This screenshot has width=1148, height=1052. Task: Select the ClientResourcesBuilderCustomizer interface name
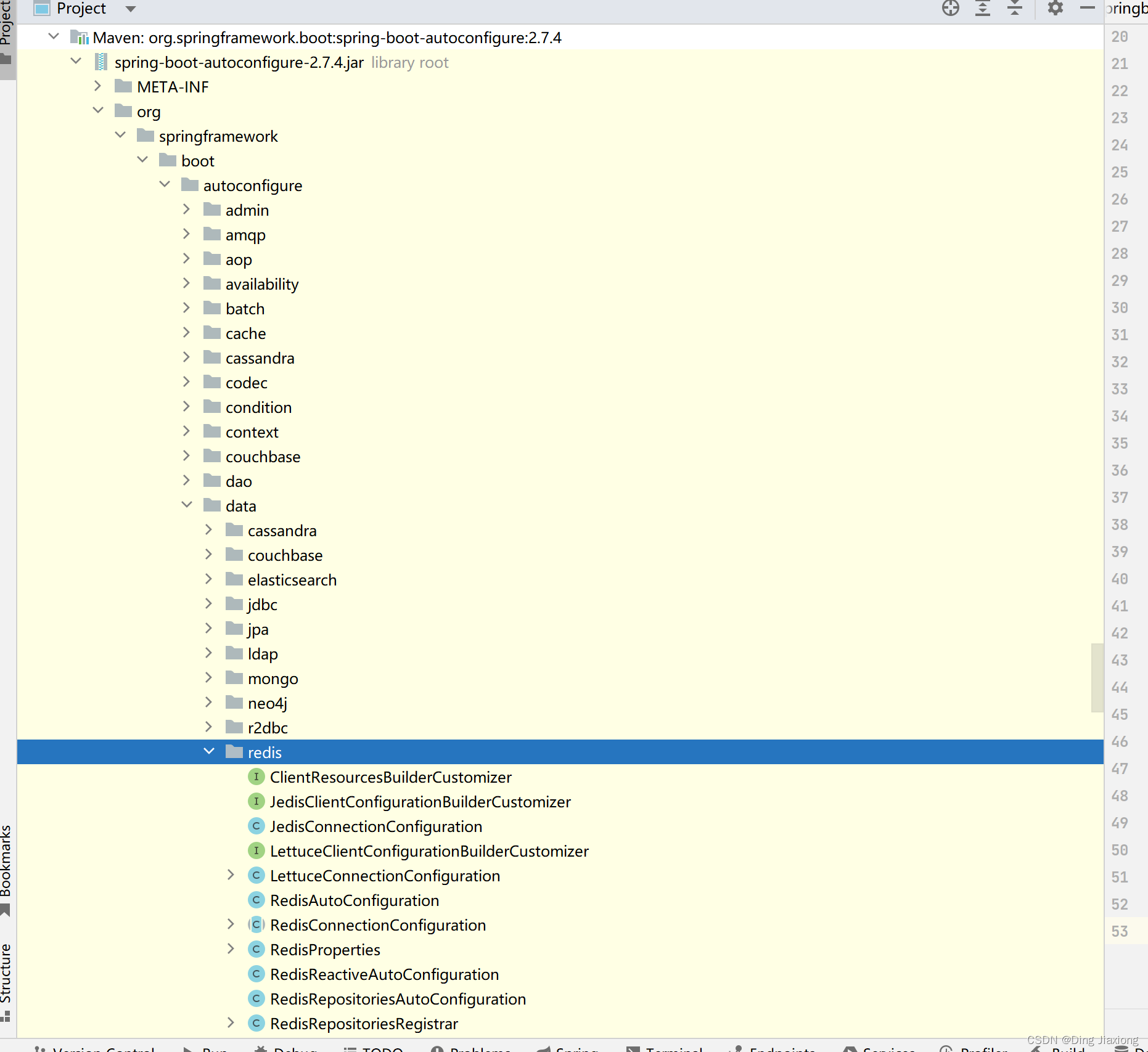click(391, 777)
